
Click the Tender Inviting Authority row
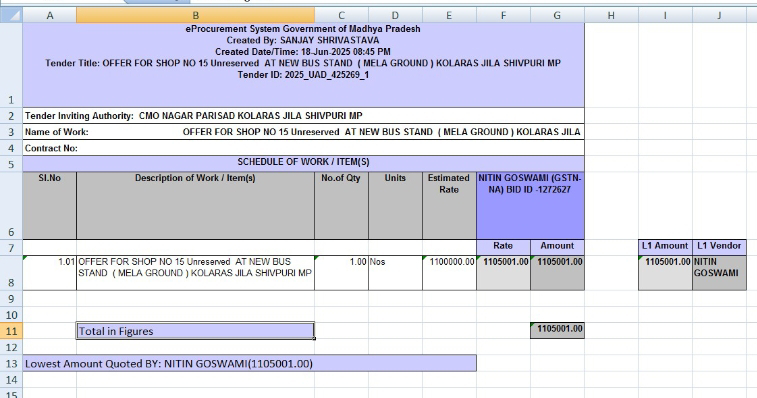pyautogui.click(x=303, y=116)
